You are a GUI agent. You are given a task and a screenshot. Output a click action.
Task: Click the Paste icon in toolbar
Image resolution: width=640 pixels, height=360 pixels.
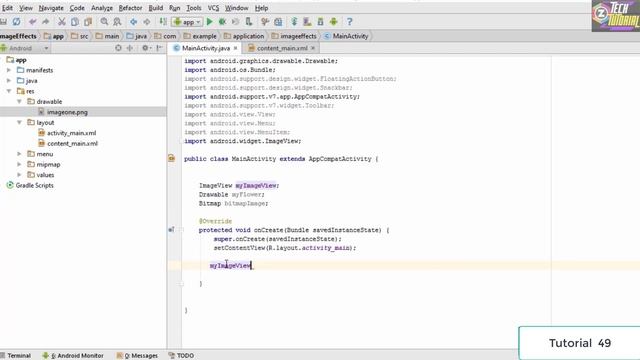pyautogui.click(x=88, y=22)
